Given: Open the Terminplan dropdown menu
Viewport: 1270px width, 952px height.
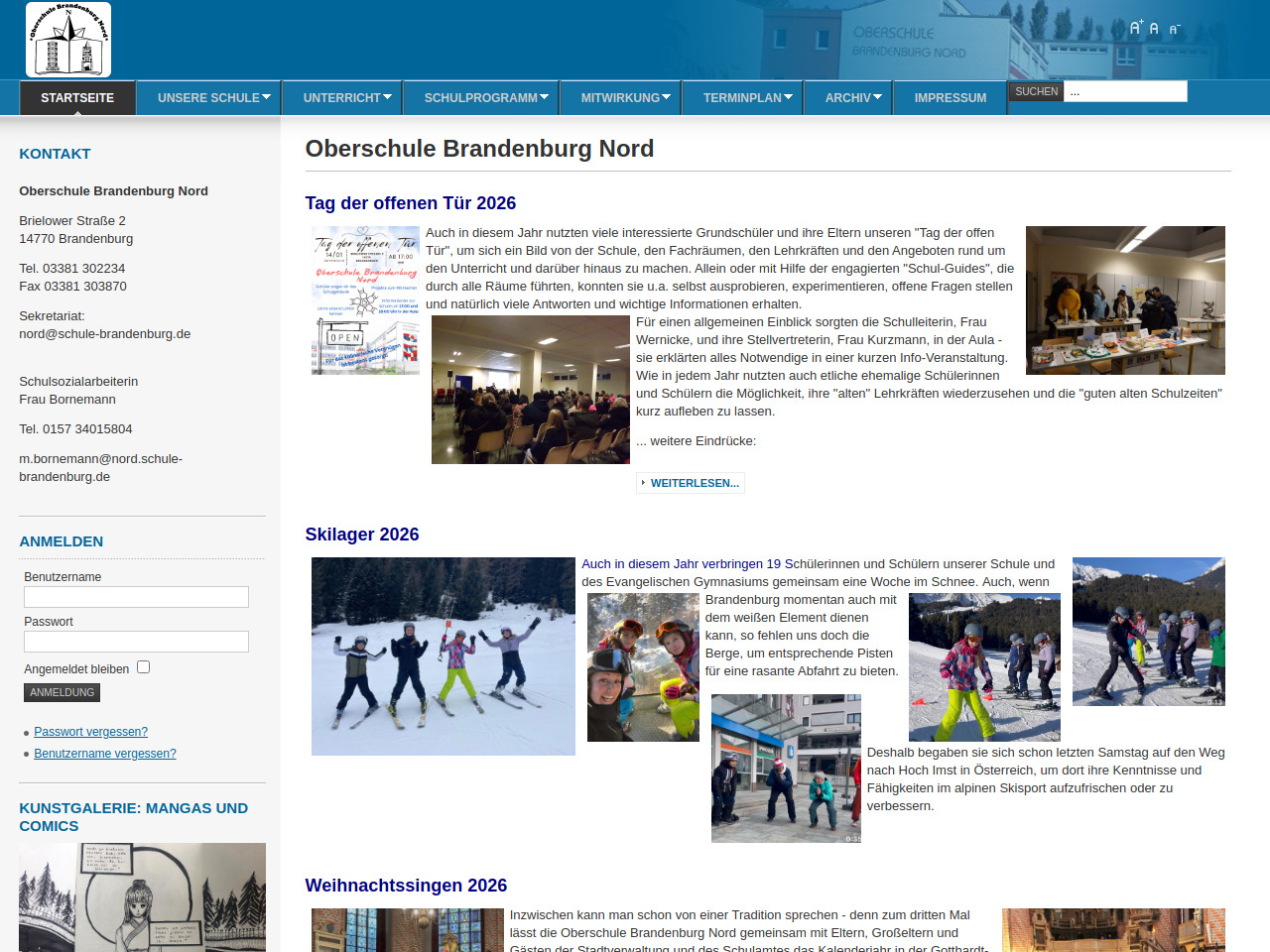Looking at the screenshot, I should (x=747, y=98).
